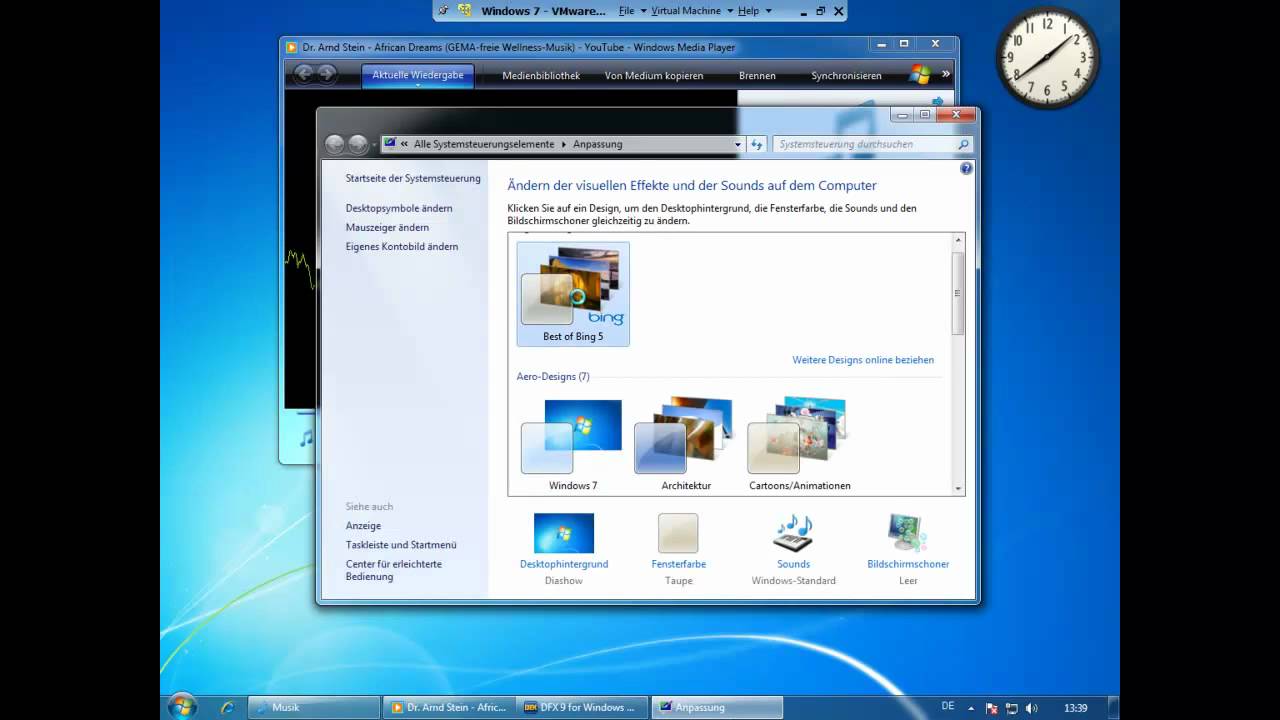
Task: Click the taskbar clock 13:39
Action: click(1076, 708)
